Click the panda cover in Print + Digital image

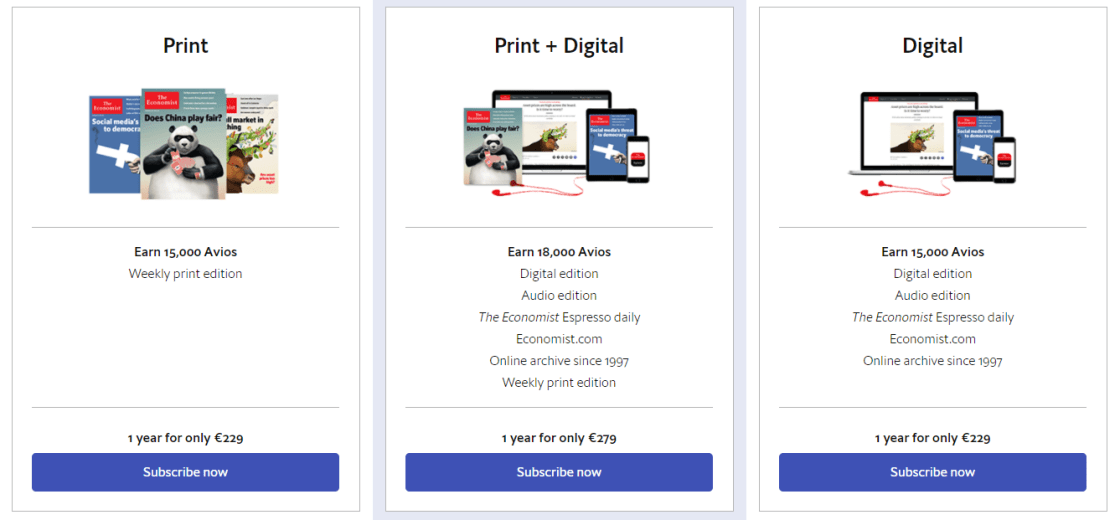pyautogui.click(x=492, y=146)
